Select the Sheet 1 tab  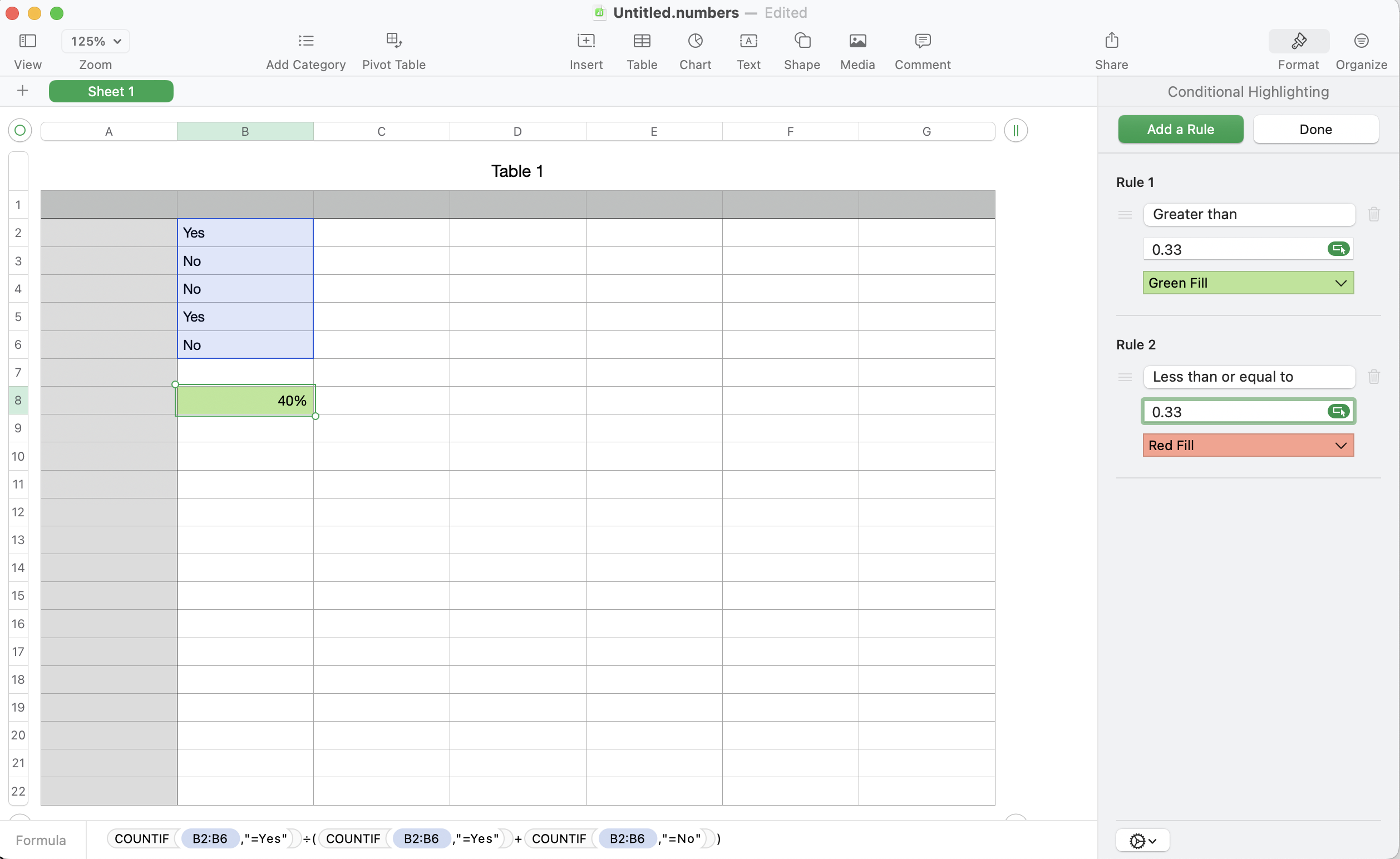[x=111, y=91]
